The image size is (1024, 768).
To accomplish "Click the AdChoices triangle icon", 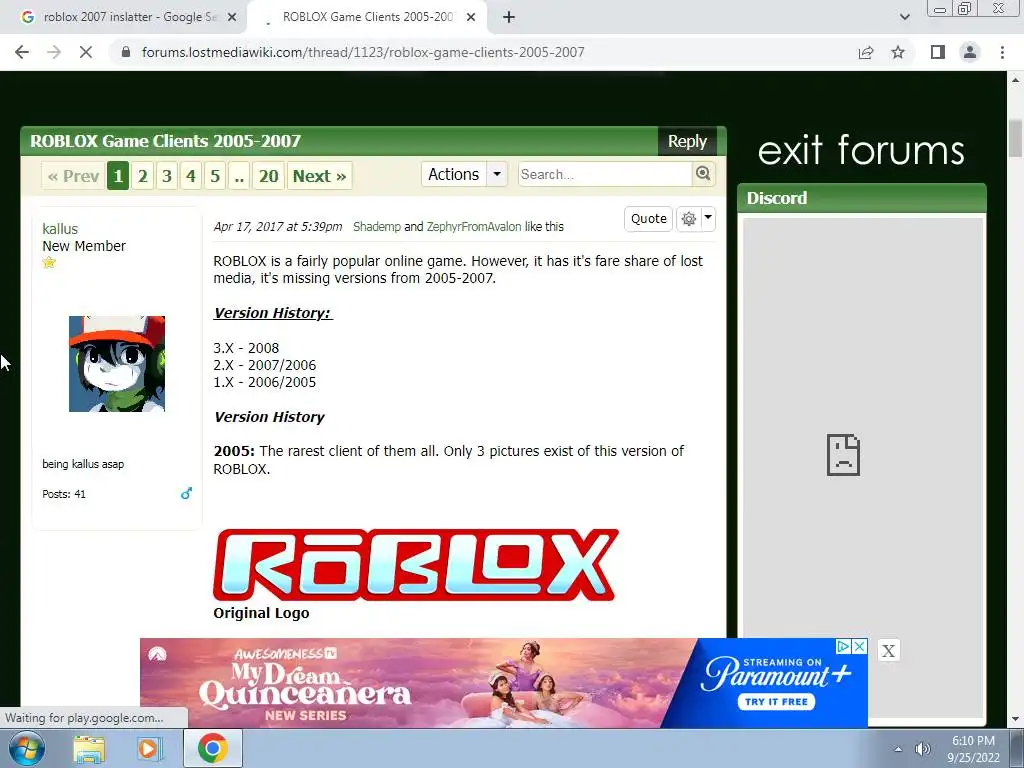I will 844,646.
